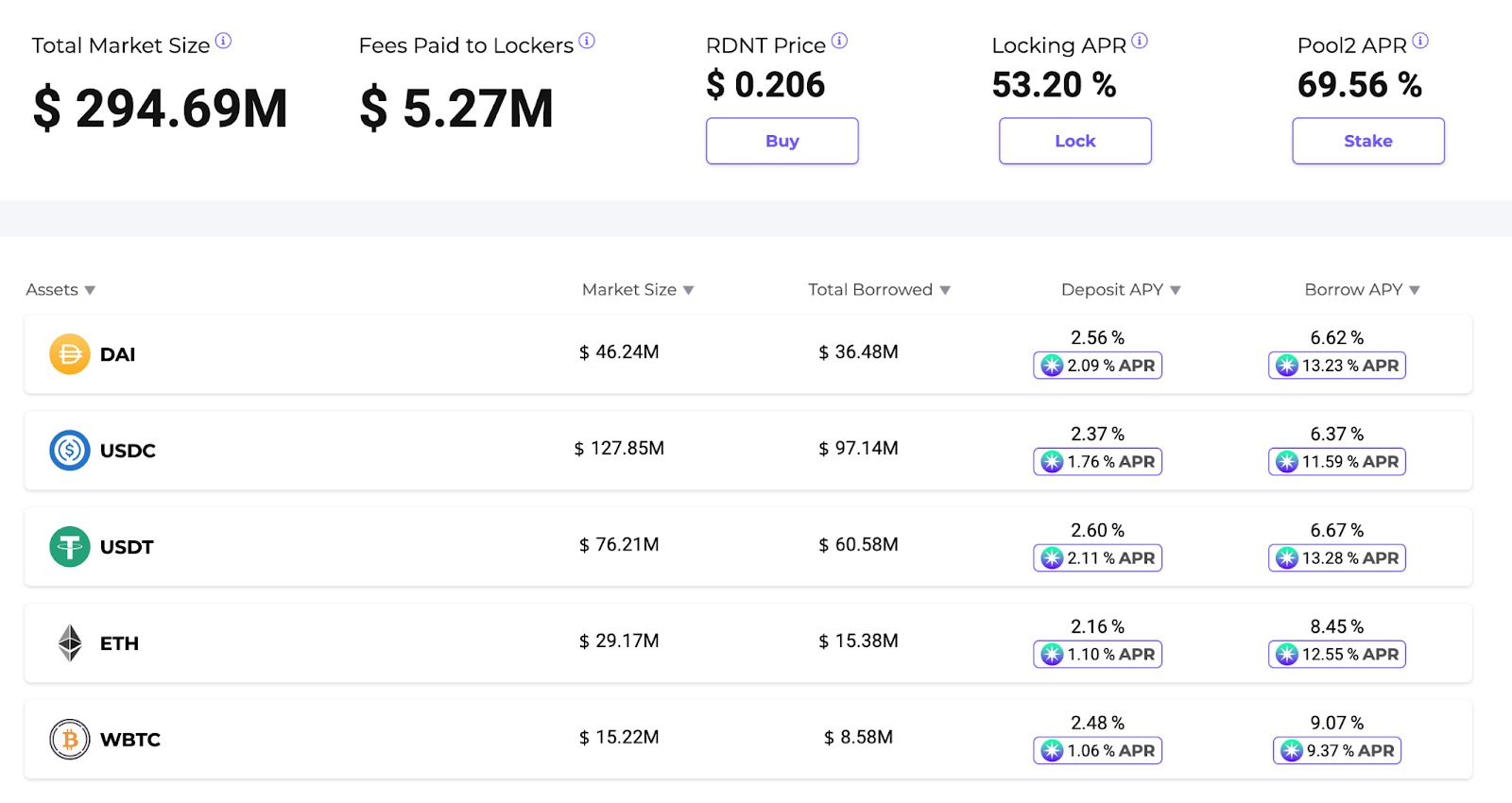
Task: Click the Lock button
Action: point(1075,141)
